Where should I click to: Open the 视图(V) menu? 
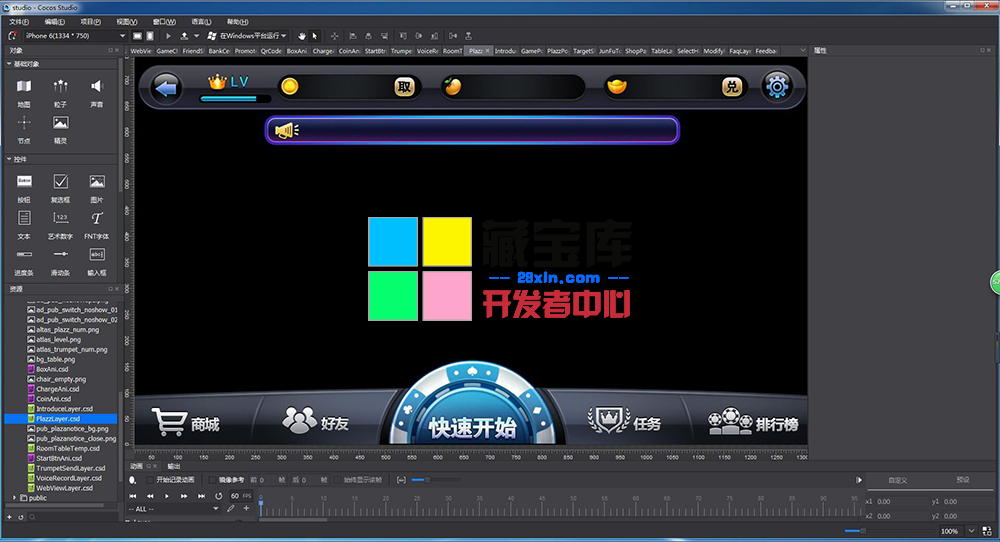pyautogui.click(x=127, y=22)
